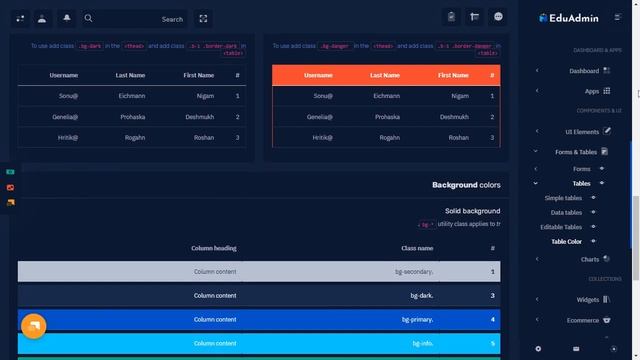Open the Apps menu label
This screenshot has height=360, width=640.
click(x=591, y=91)
